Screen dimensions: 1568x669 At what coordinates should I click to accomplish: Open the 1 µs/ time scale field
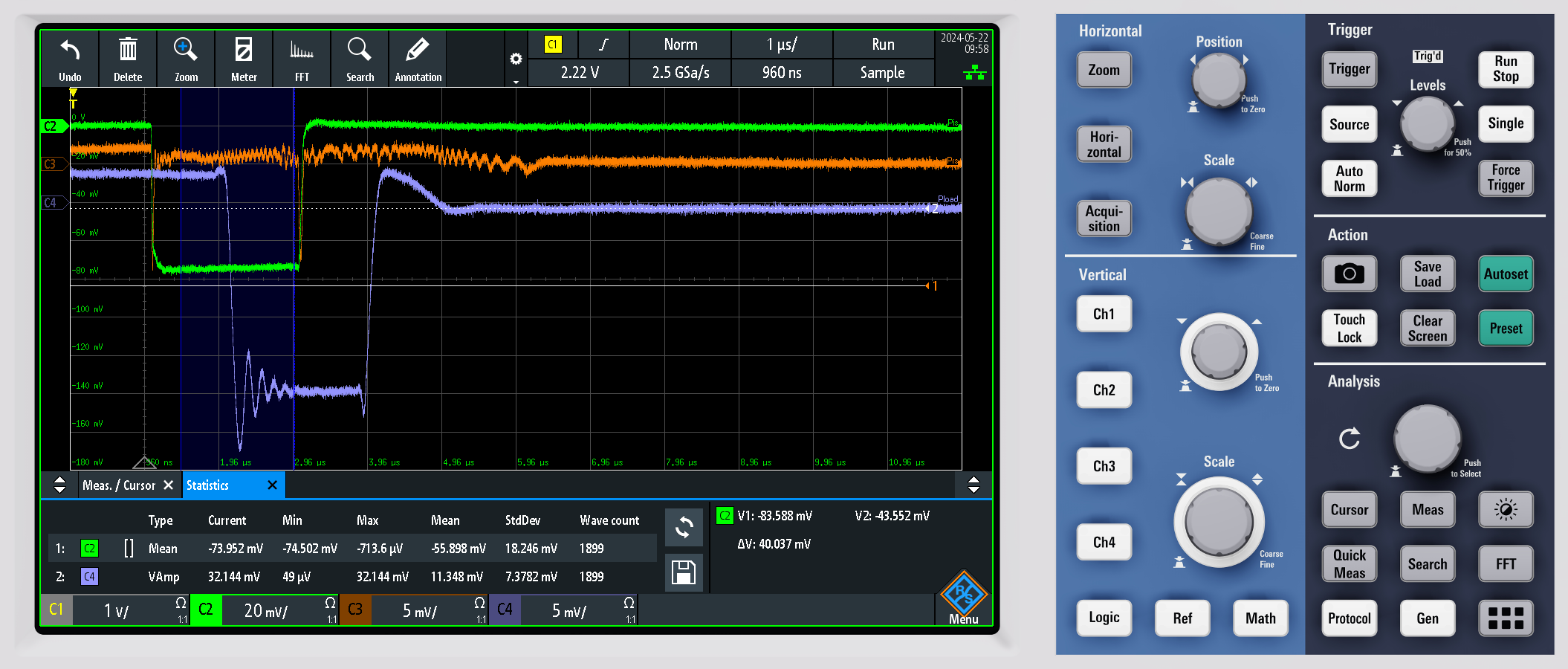click(781, 45)
